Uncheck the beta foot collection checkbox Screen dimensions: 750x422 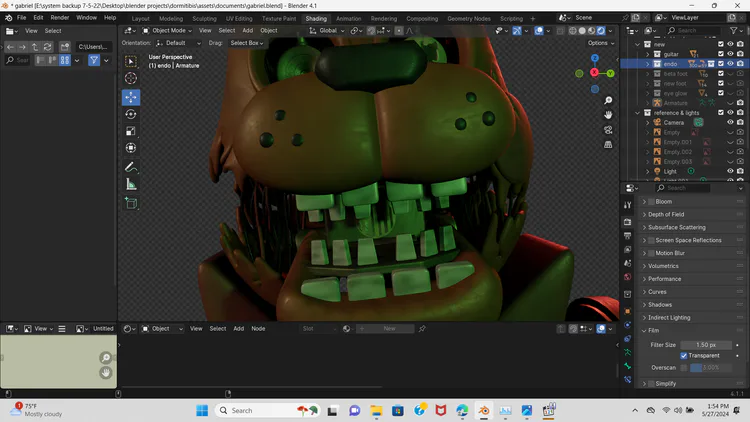(x=721, y=74)
